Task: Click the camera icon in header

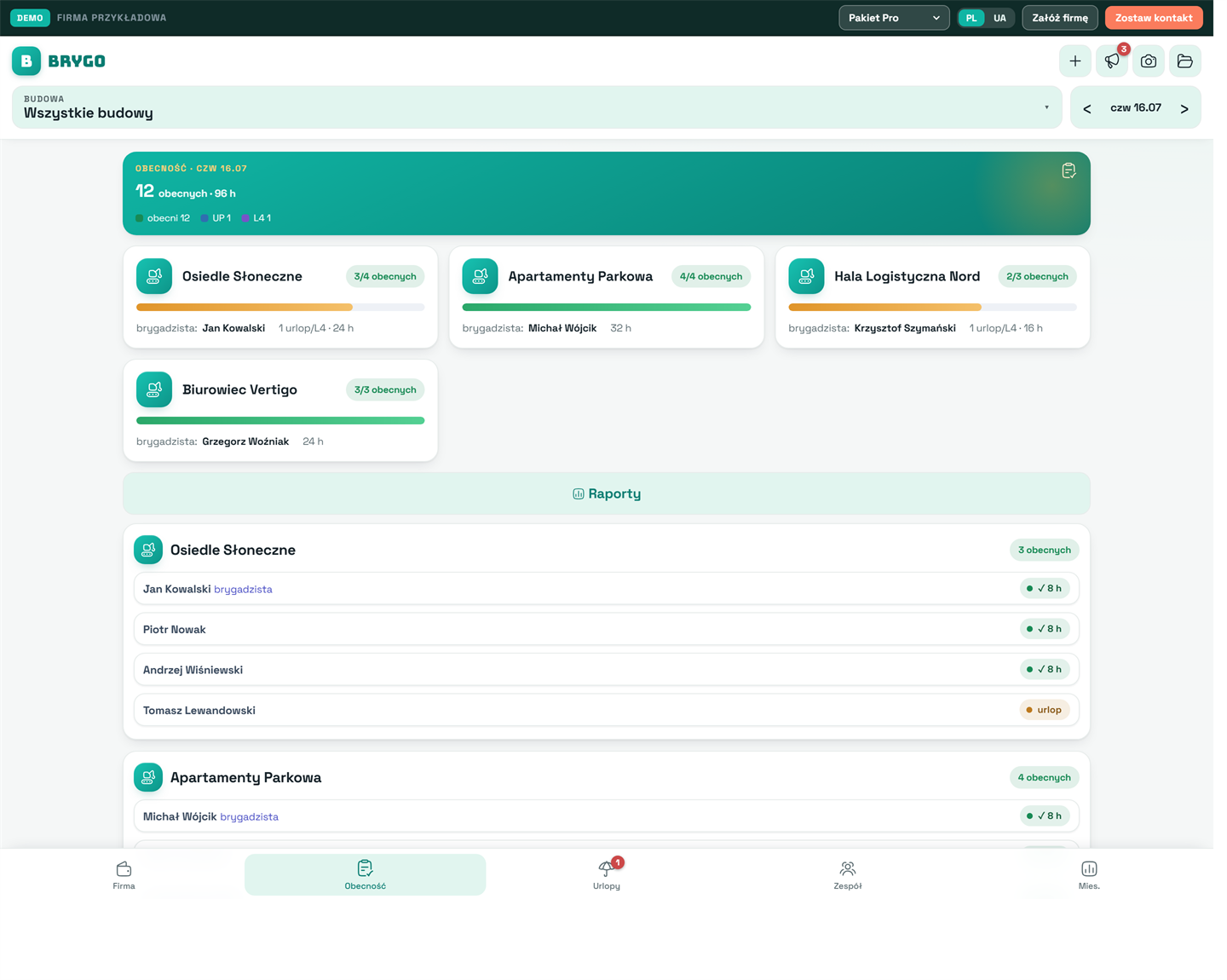Action: coord(1149,61)
